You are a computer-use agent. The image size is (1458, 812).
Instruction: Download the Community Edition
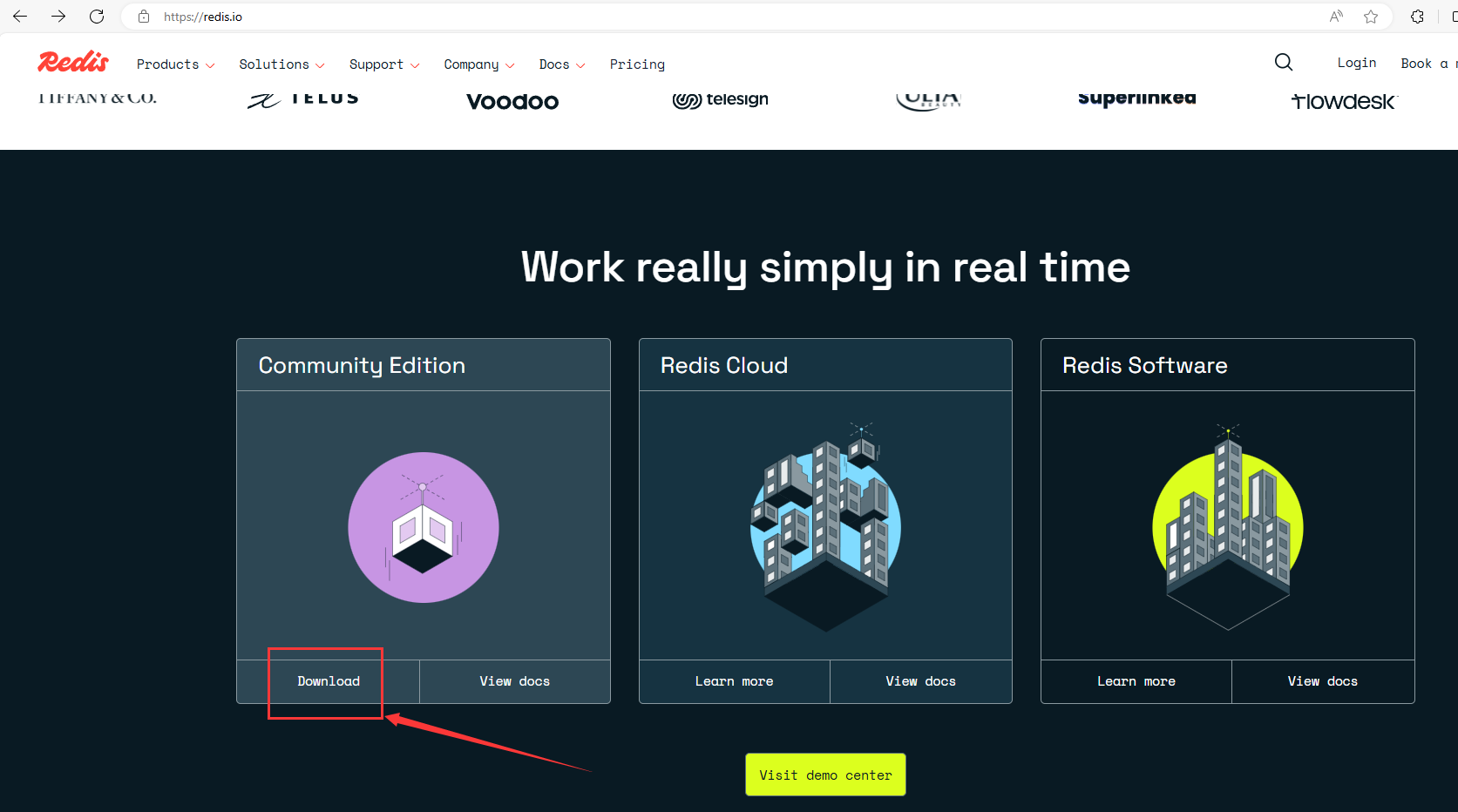(x=329, y=681)
